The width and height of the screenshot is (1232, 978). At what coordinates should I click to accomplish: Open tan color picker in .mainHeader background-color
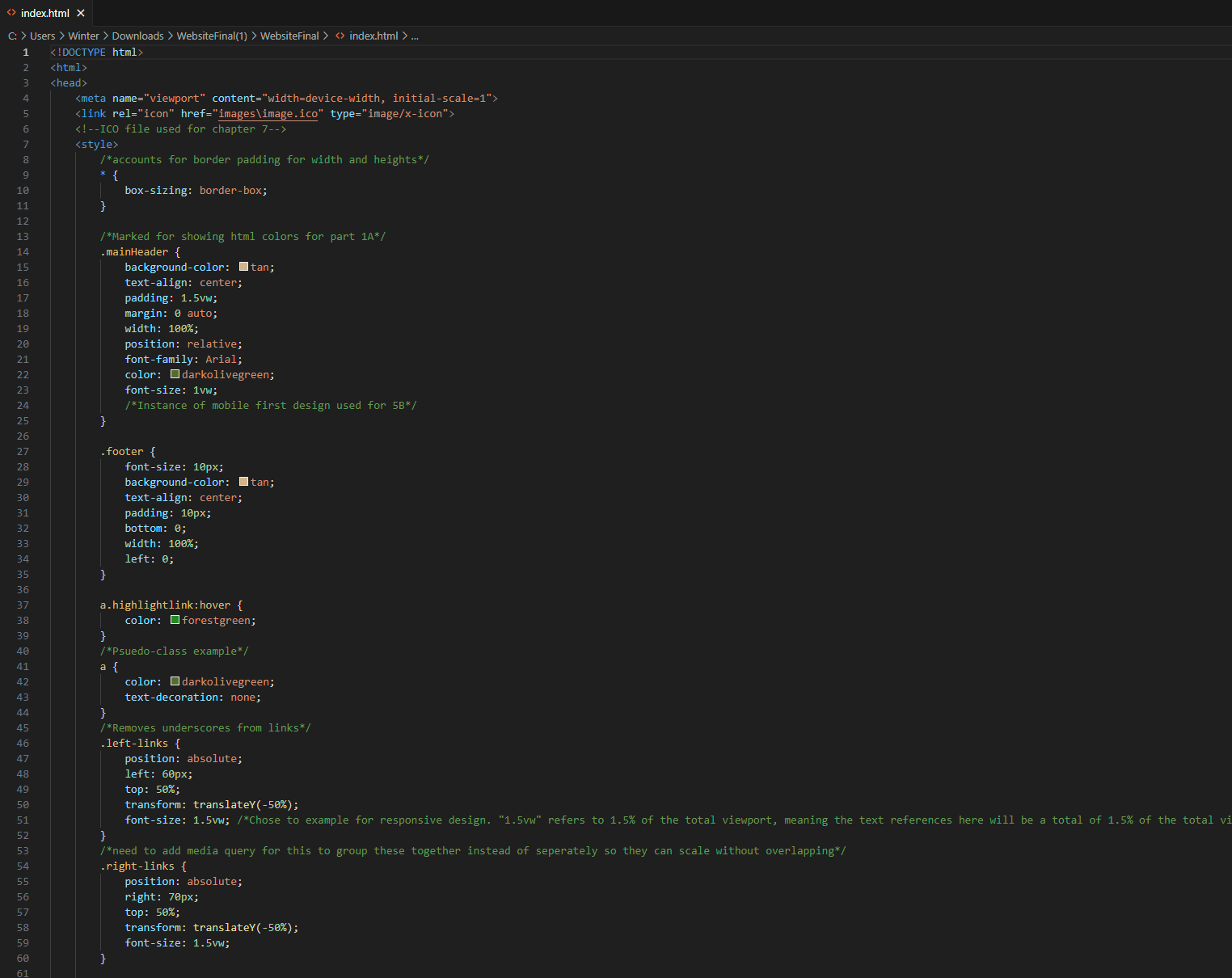tap(243, 267)
